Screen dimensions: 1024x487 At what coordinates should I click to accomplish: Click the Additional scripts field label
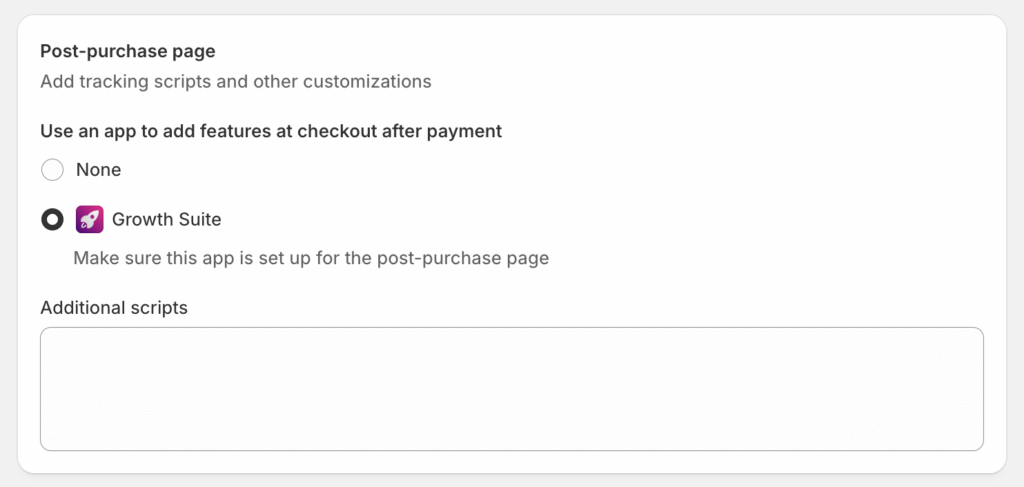[114, 307]
